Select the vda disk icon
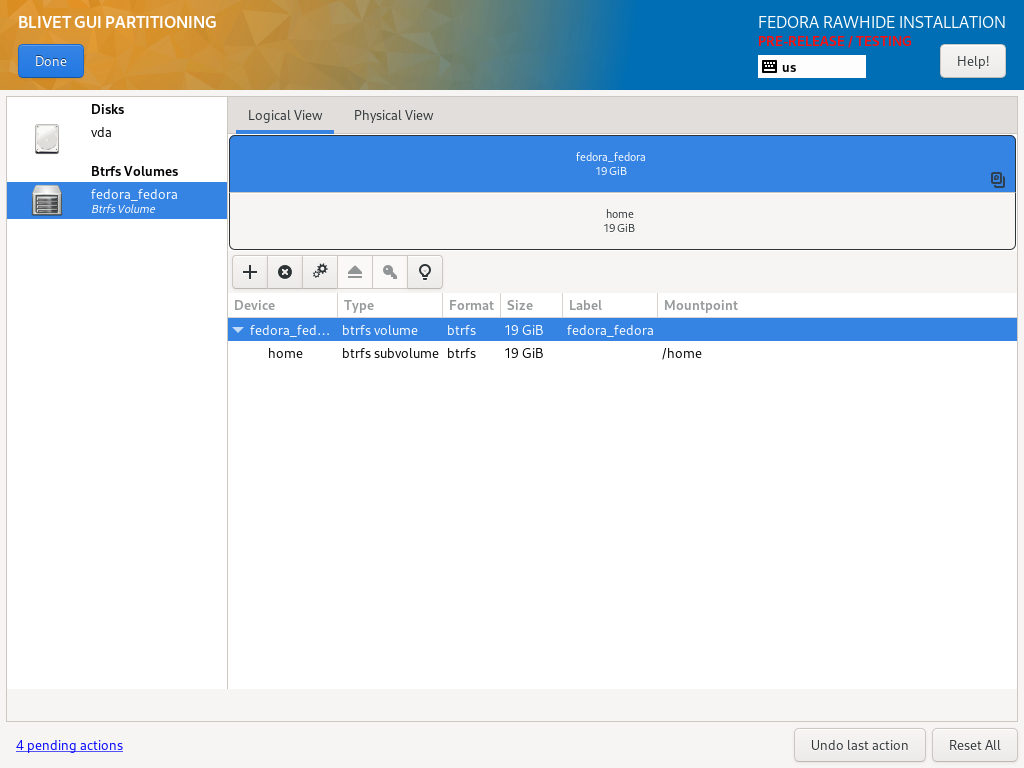The width and height of the screenshot is (1024, 768). (x=47, y=138)
